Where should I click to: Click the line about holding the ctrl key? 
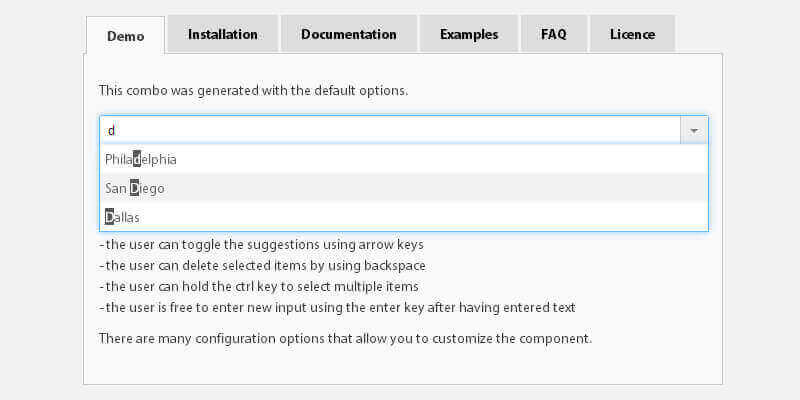(x=257, y=287)
